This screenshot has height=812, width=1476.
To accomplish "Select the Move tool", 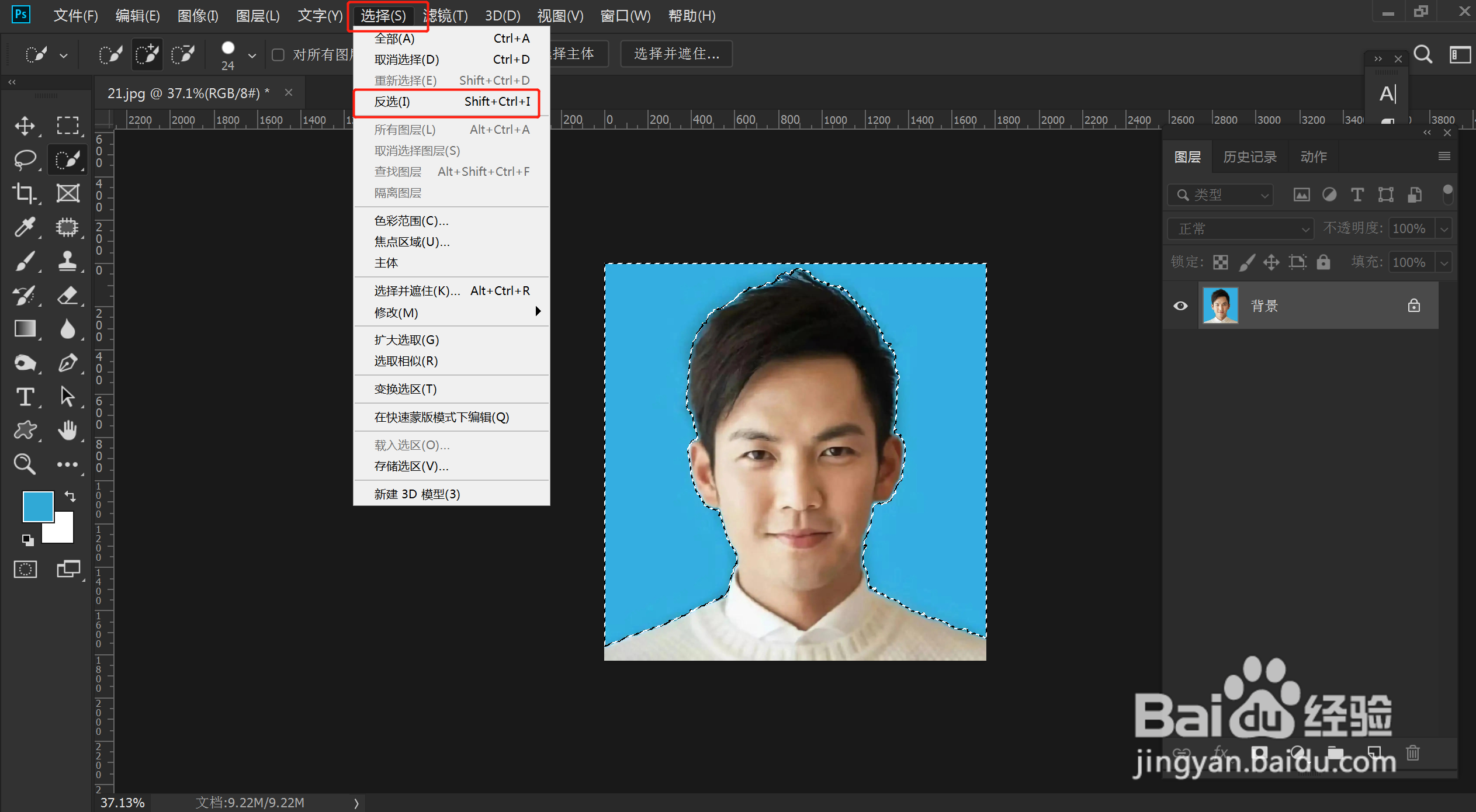I will pyautogui.click(x=26, y=126).
